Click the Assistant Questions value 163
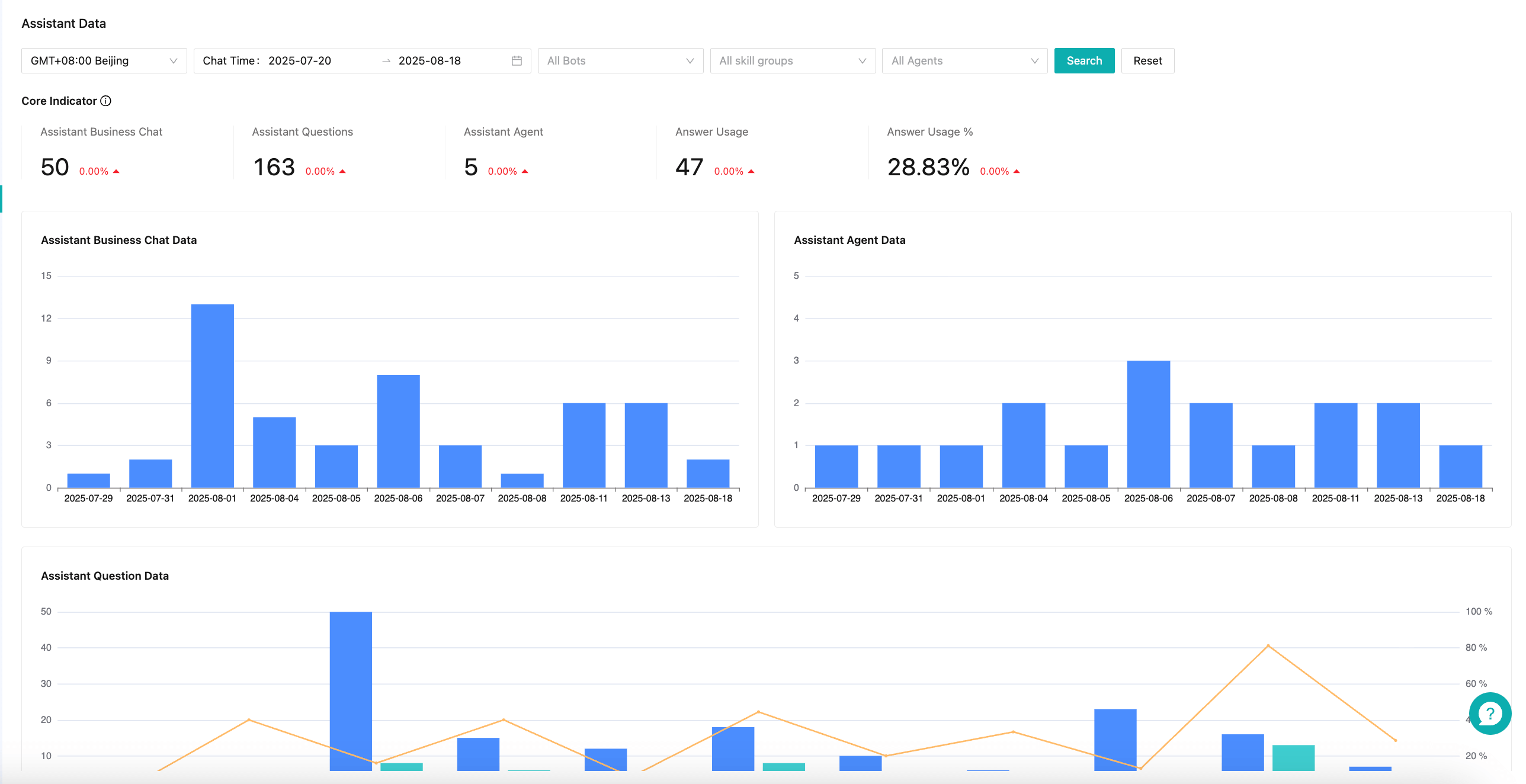This screenshot has width=1526, height=784. (274, 168)
